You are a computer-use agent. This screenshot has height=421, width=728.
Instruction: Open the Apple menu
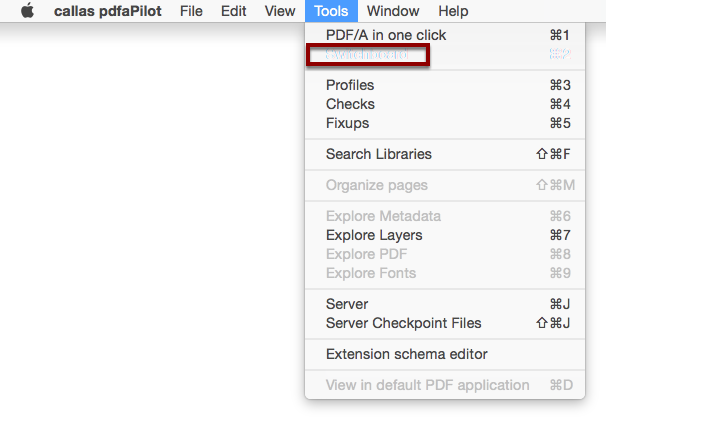(27, 11)
